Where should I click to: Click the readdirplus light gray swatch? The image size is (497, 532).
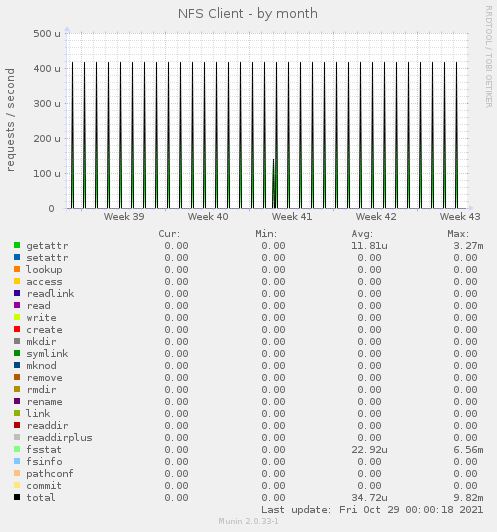17,437
